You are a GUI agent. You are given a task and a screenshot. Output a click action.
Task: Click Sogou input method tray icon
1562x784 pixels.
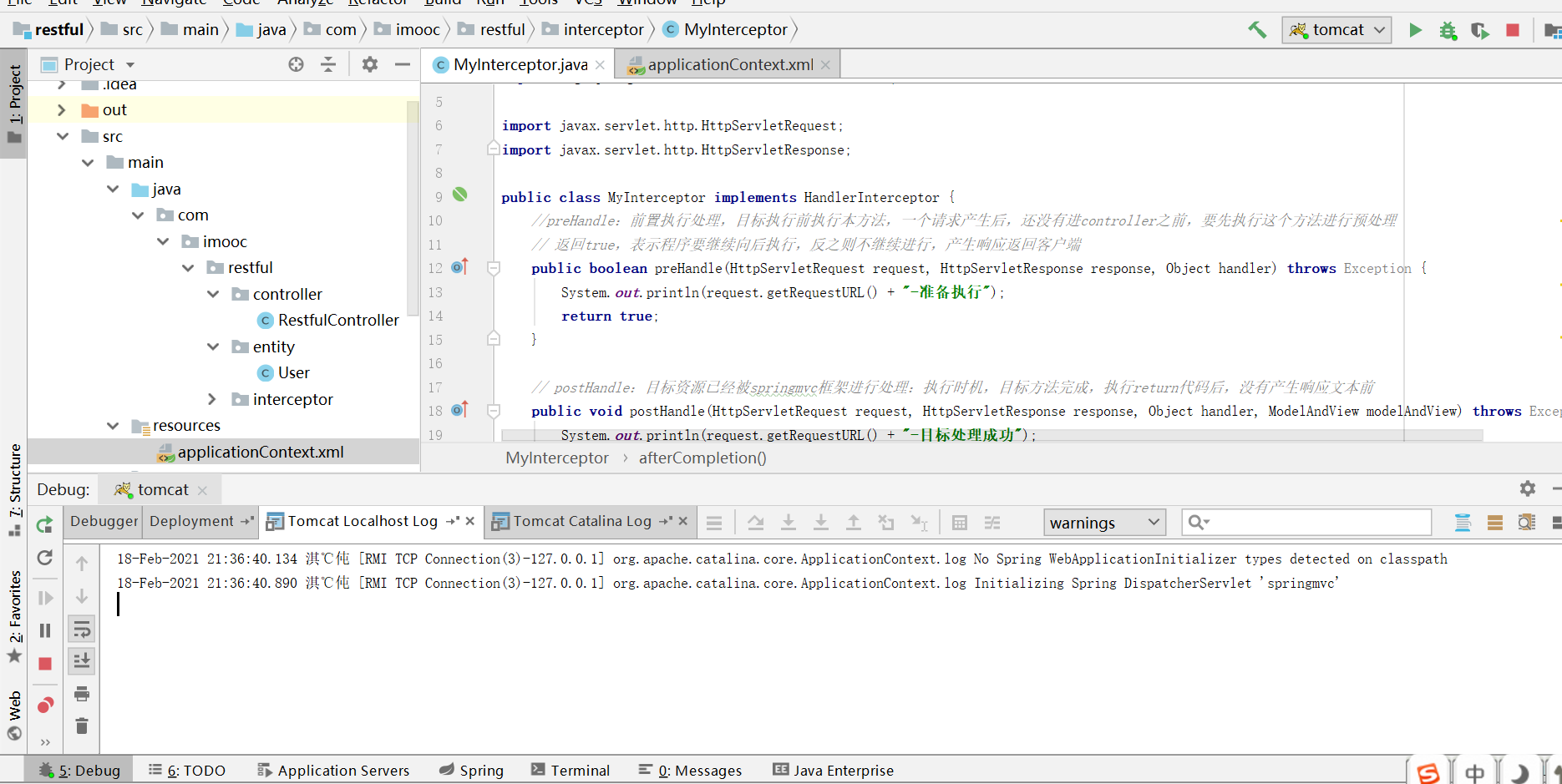coord(1428,773)
